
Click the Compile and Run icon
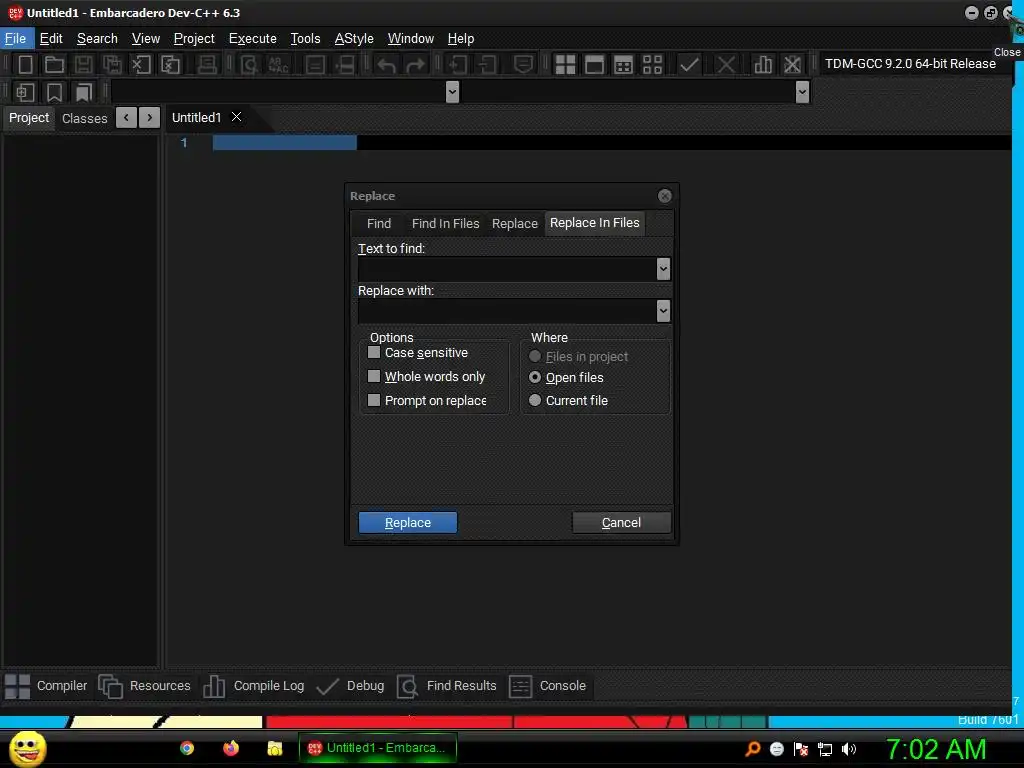(x=624, y=64)
